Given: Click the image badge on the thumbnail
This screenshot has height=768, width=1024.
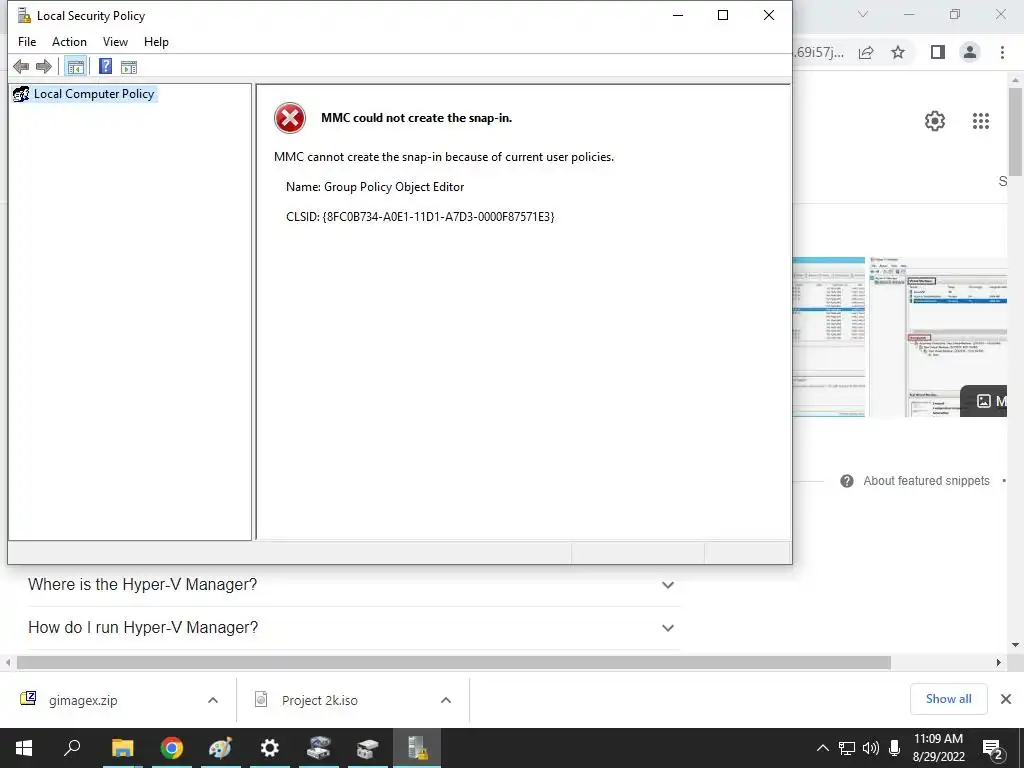Looking at the screenshot, I should pos(985,401).
